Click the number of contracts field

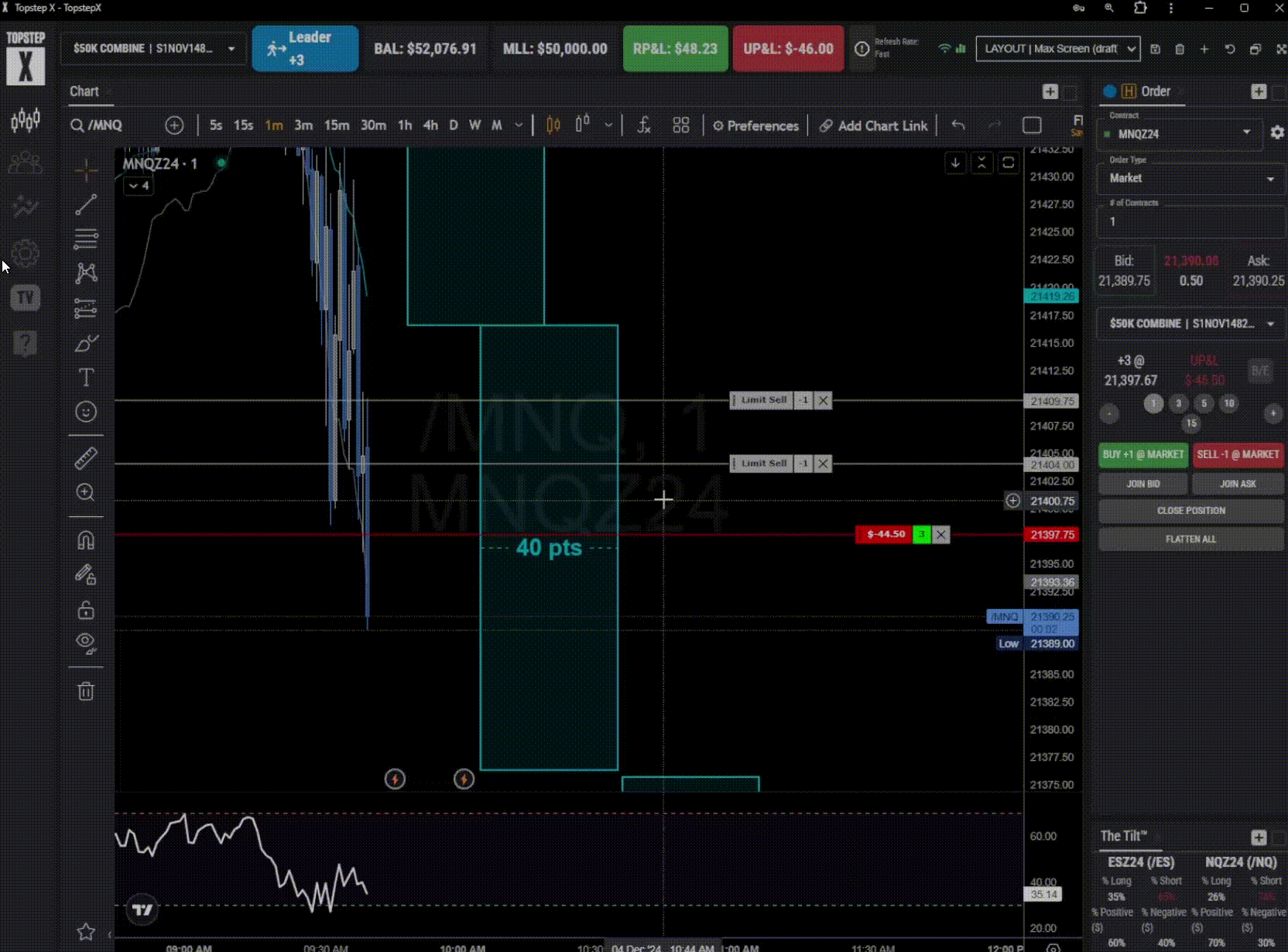(1191, 222)
